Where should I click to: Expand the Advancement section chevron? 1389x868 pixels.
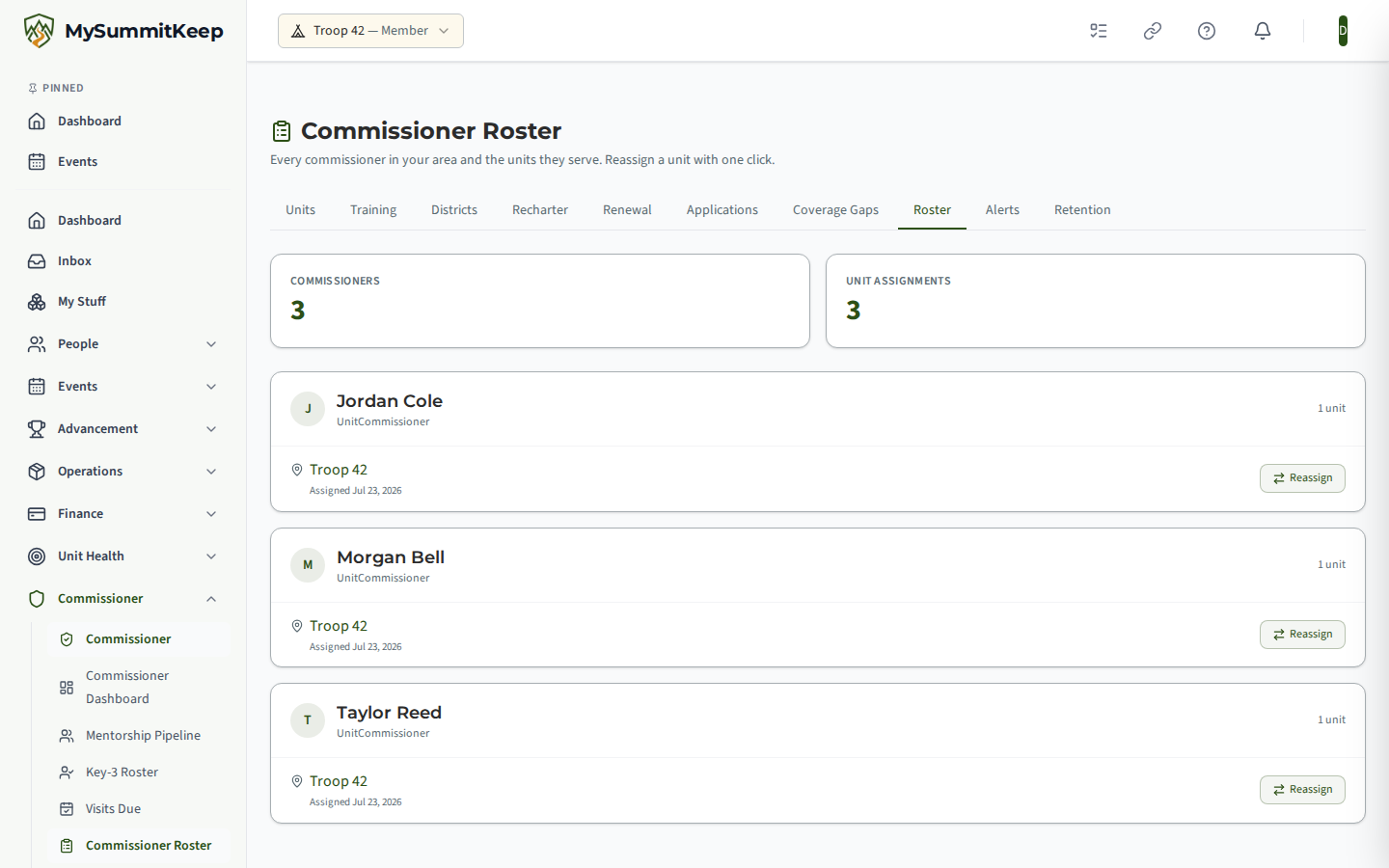coord(211,429)
